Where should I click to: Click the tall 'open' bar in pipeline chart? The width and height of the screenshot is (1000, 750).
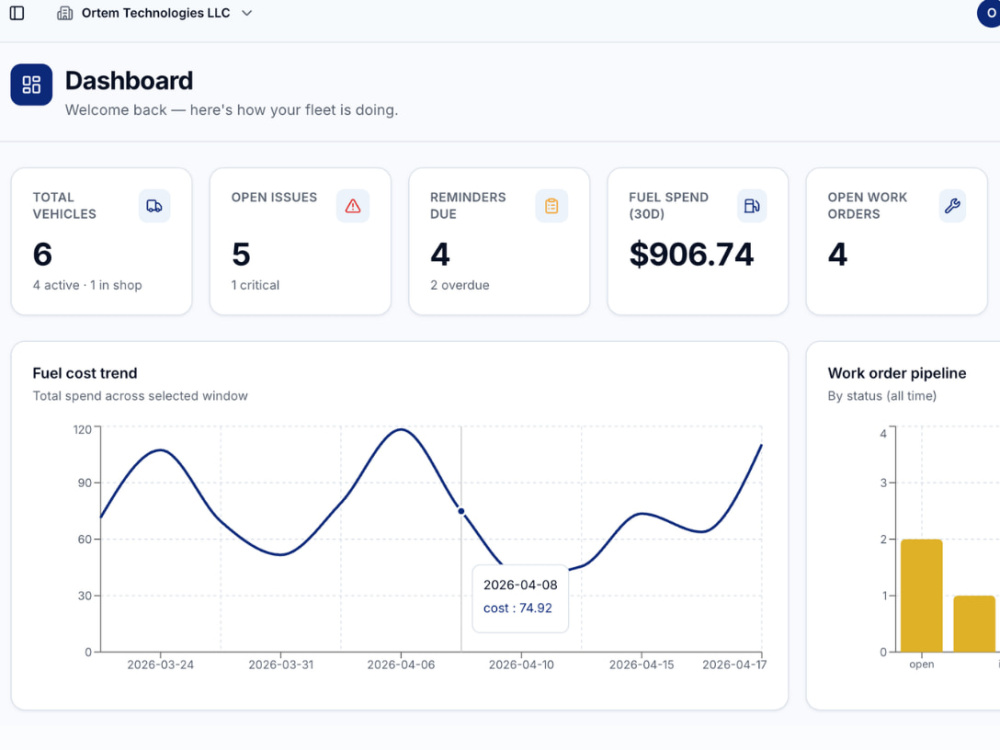[922, 596]
